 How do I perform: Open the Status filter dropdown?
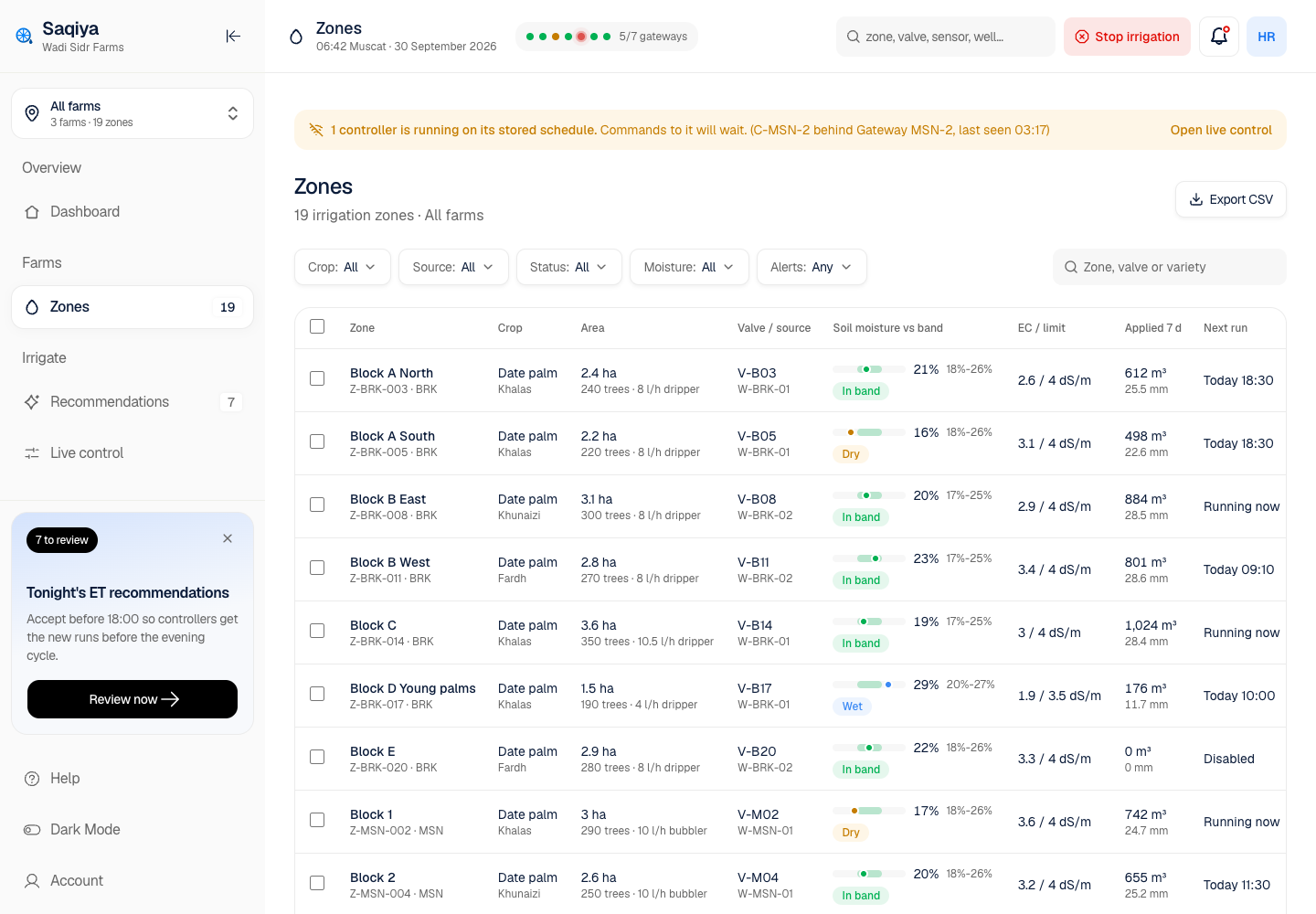click(x=569, y=267)
